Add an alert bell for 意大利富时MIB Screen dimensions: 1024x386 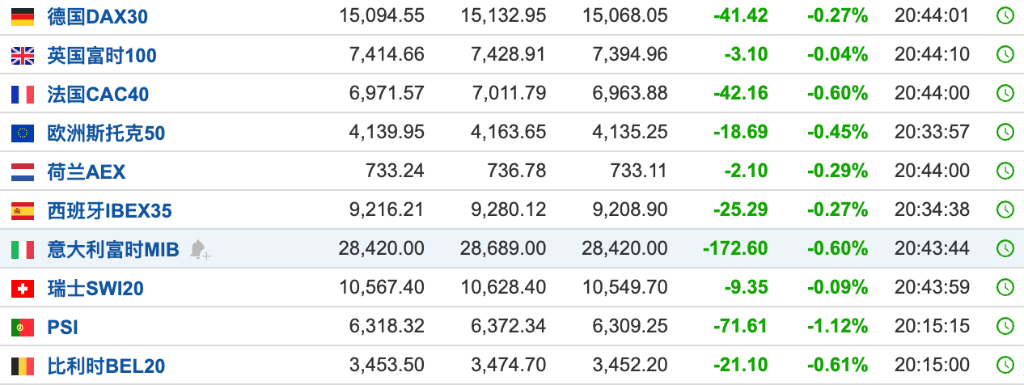click(x=199, y=249)
